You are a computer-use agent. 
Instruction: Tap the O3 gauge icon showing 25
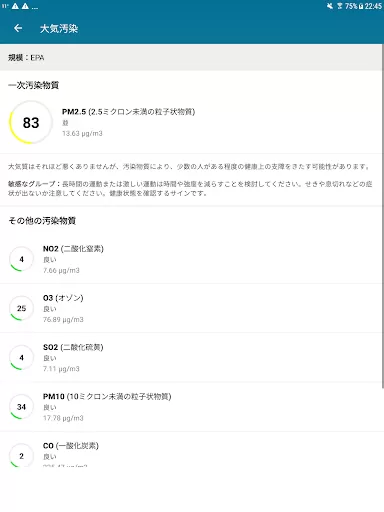tap(21, 308)
